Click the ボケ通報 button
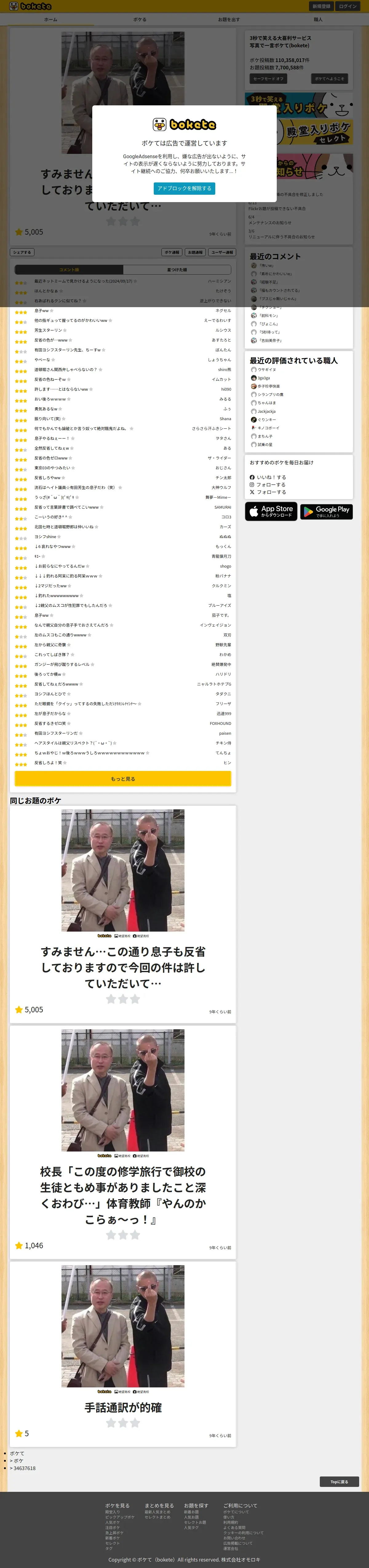 point(172,252)
